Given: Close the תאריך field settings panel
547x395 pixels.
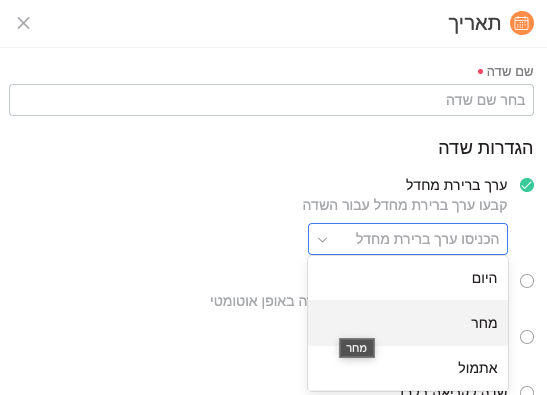Looking at the screenshot, I should click(x=23, y=23).
